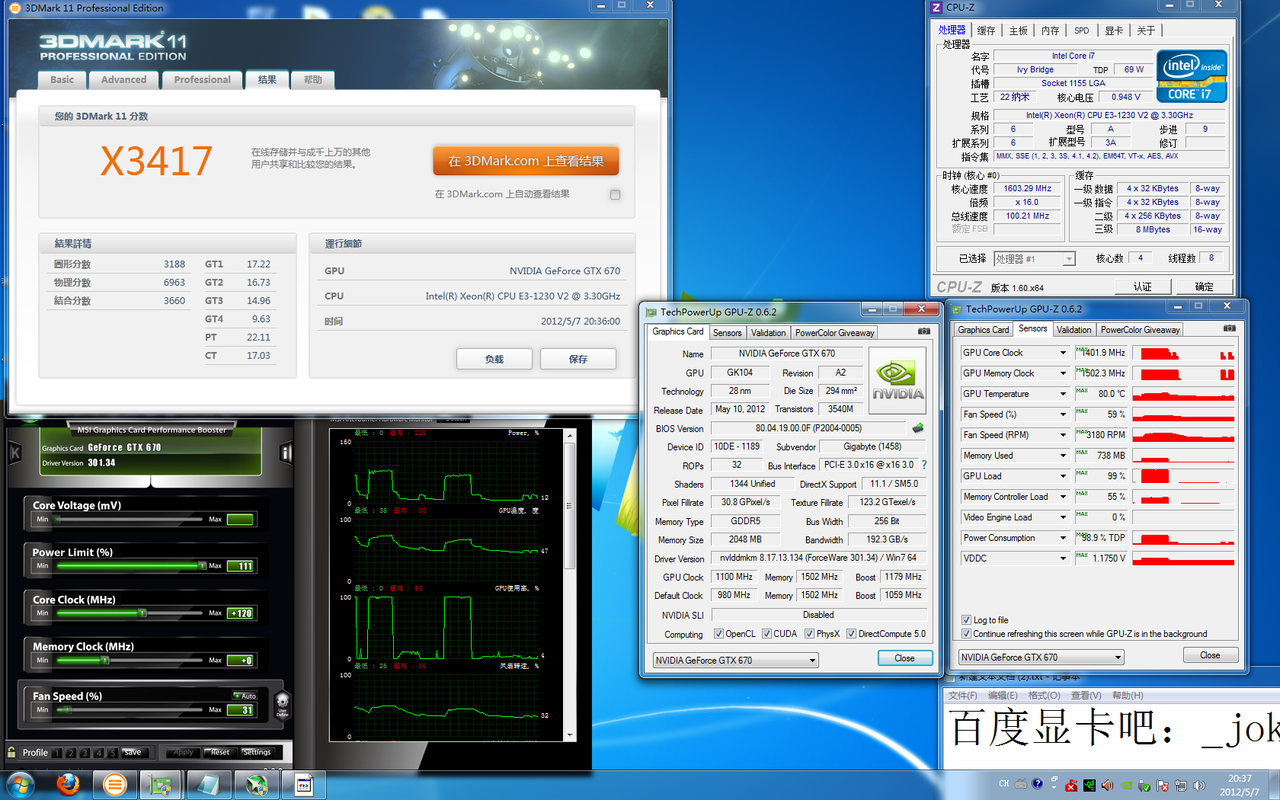Image resolution: width=1280 pixels, height=800 pixels.
Task: Open Power Consumption sensor dropdown
Action: [x=1063, y=538]
